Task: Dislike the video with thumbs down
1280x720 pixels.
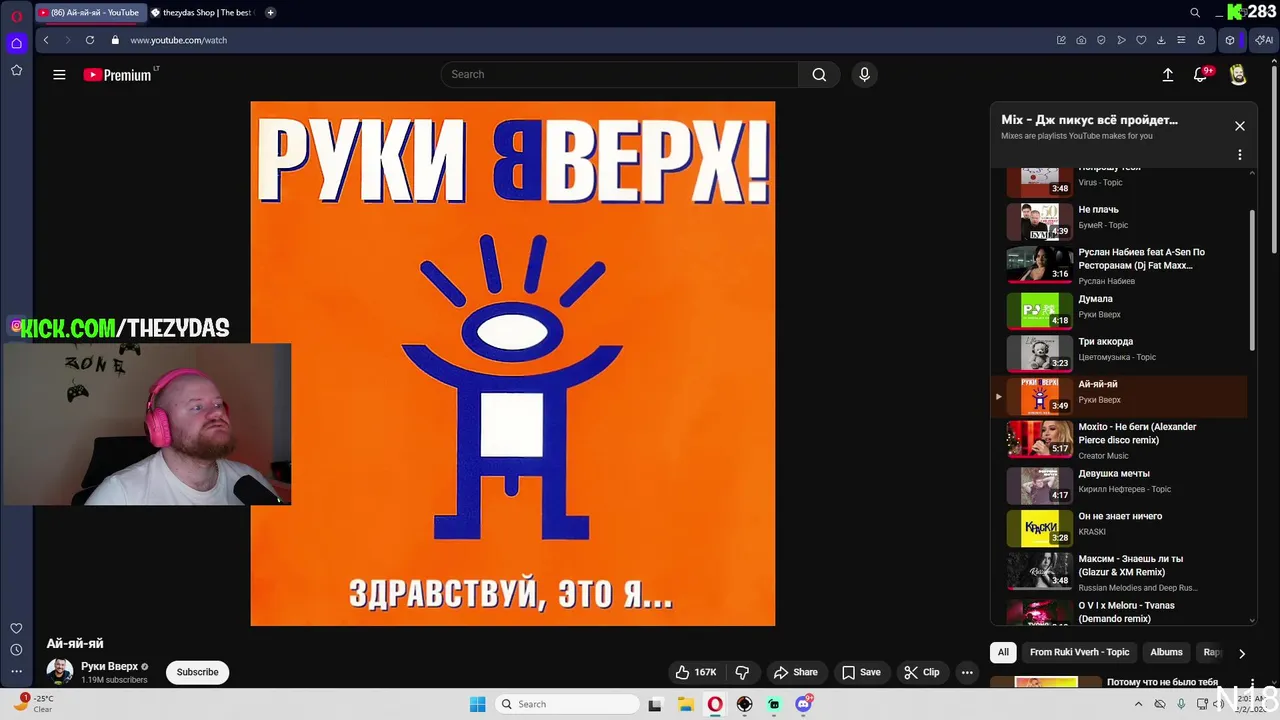Action: [x=742, y=672]
